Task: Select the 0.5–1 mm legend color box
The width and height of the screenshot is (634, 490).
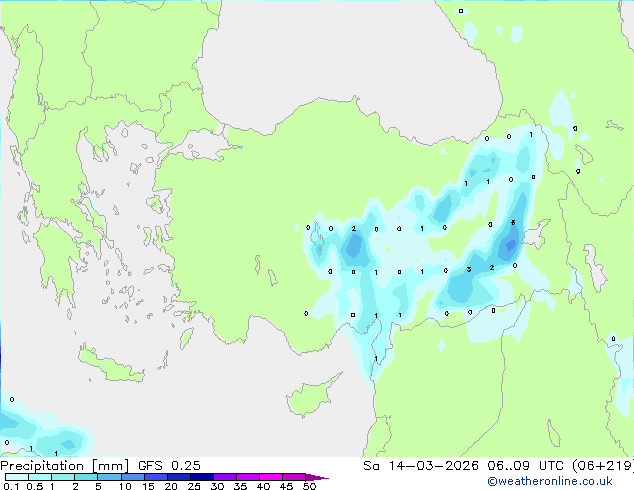Action: (x=40, y=477)
